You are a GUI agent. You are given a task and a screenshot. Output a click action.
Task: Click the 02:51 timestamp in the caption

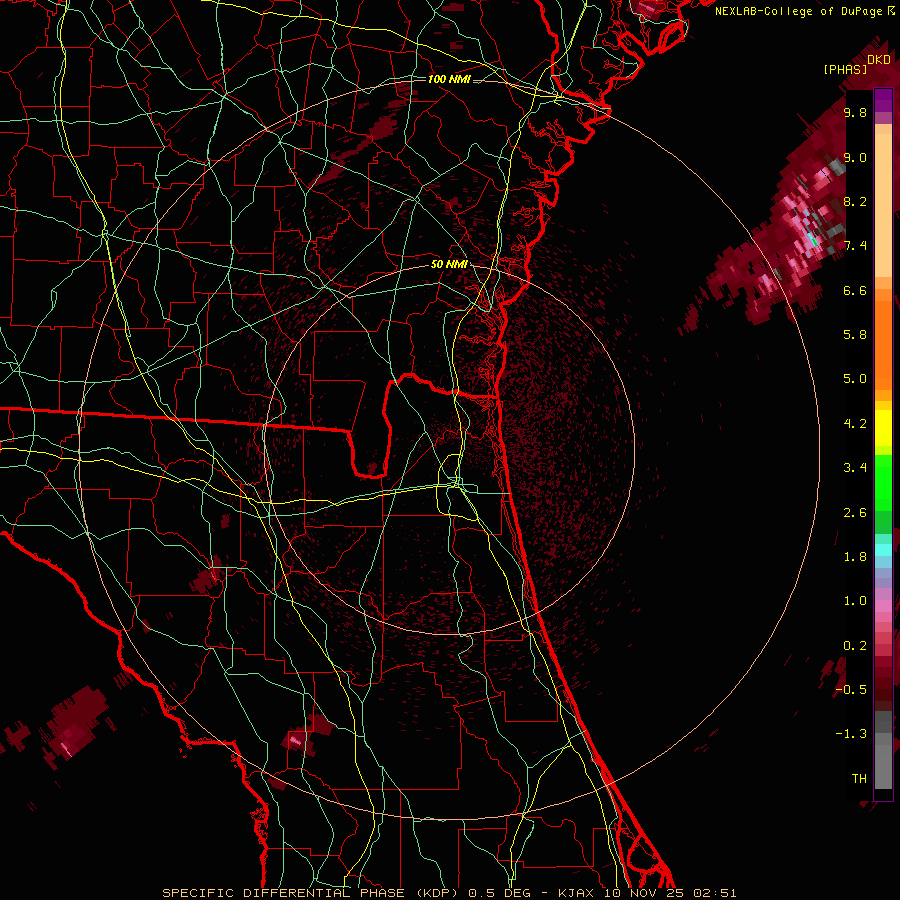pyautogui.click(x=714, y=893)
